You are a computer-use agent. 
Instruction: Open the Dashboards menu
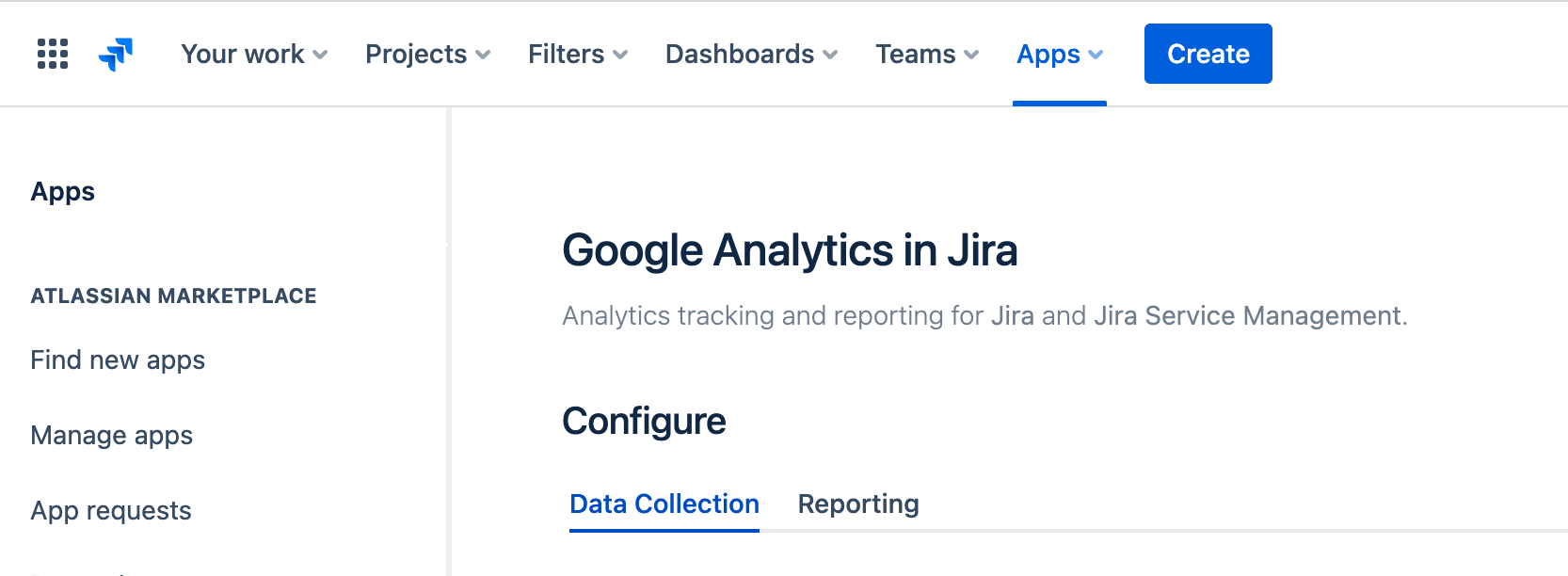coord(751,54)
